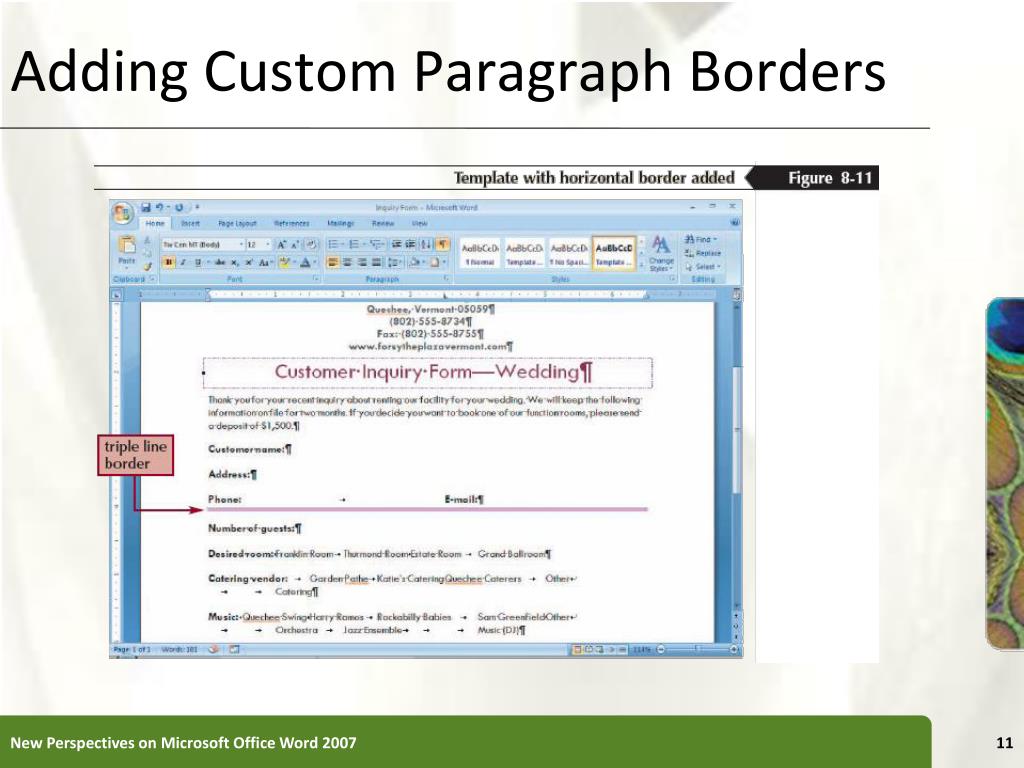Apply superscript formatting

coord(249,262)
